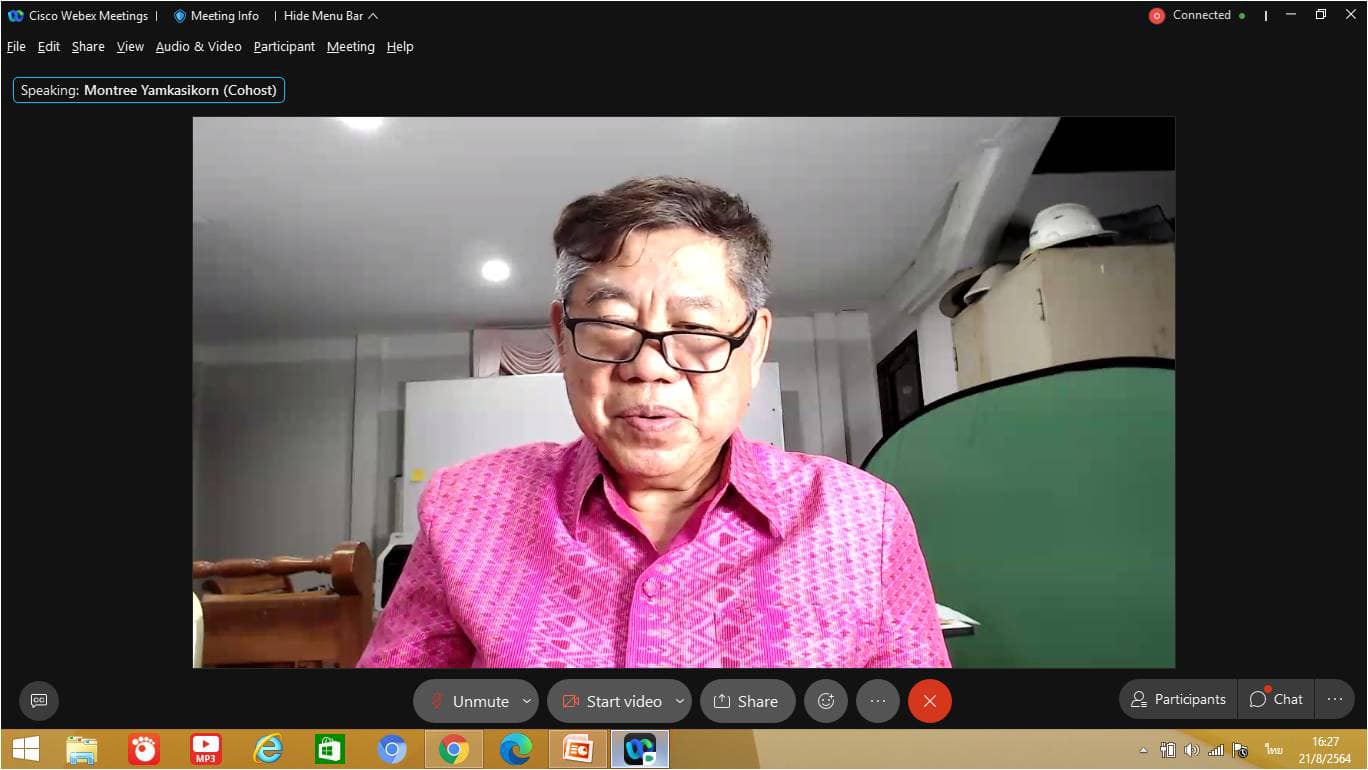
Task: Toggle the closed captions icon
Action: [39, 701]
